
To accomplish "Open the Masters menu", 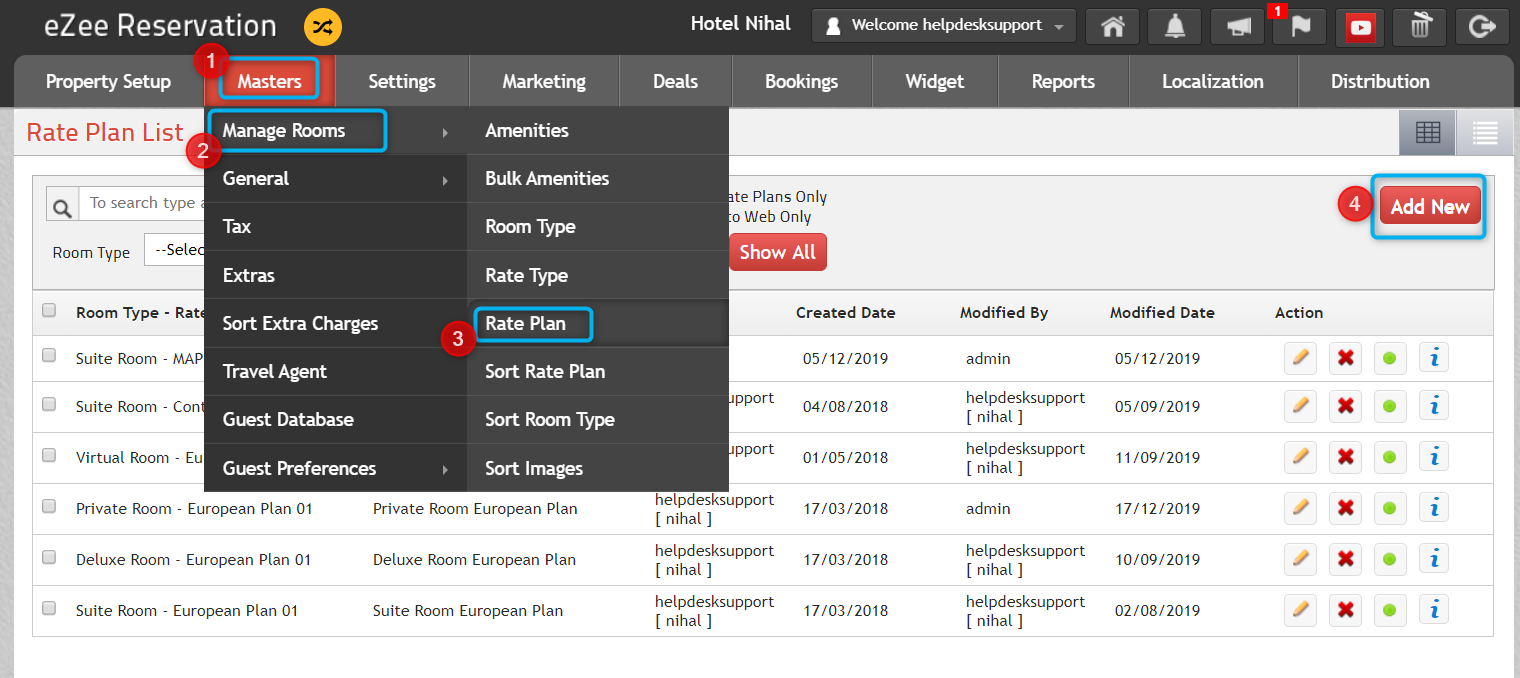I will click(x=268, y=81).
